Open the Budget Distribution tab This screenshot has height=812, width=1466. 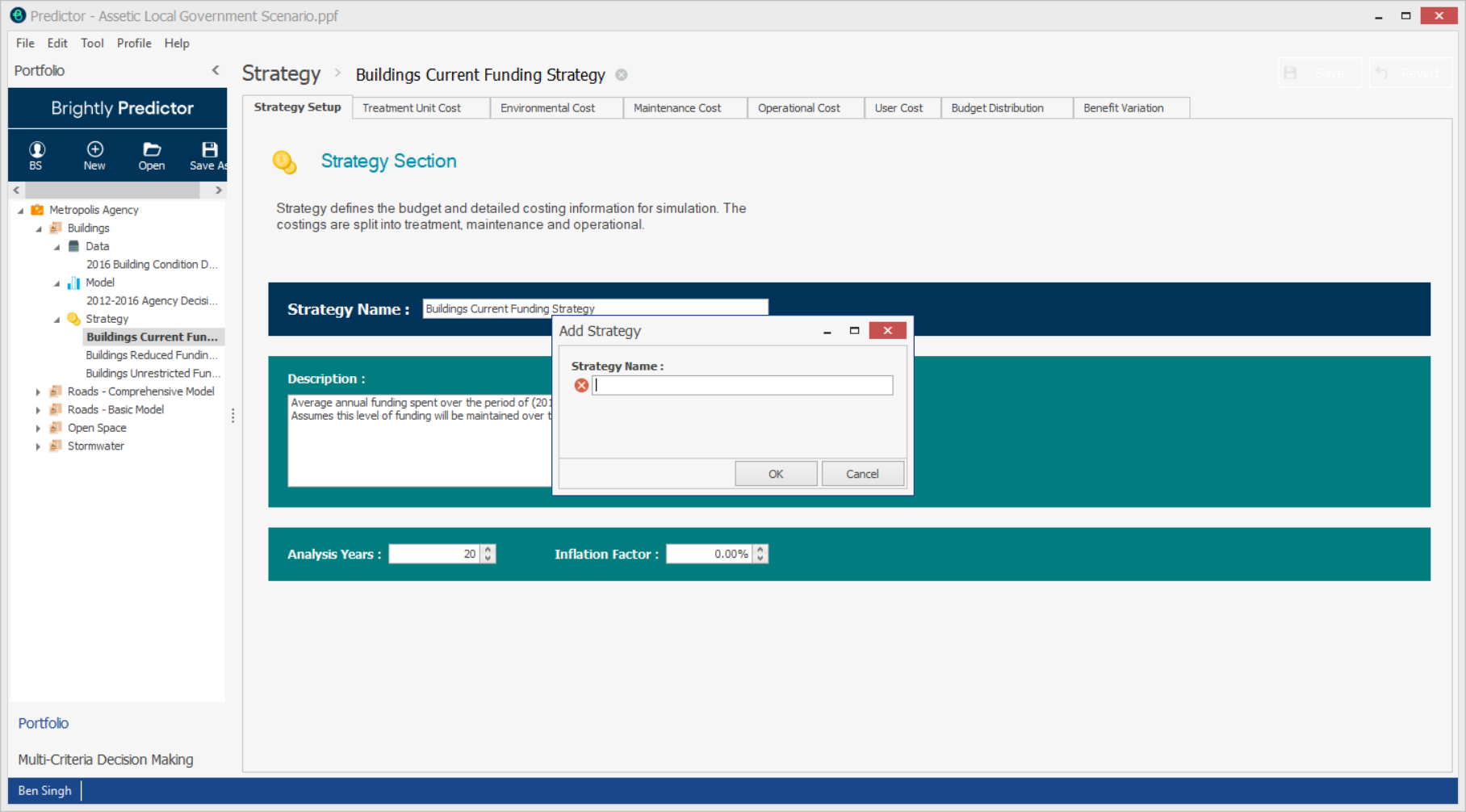[x=997, y=108]
